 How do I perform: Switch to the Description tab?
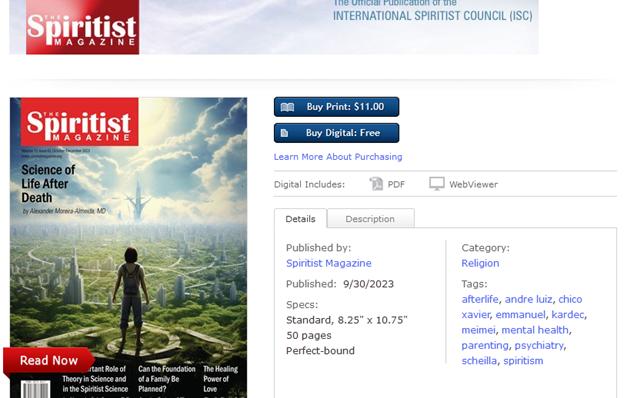(370, 219)
